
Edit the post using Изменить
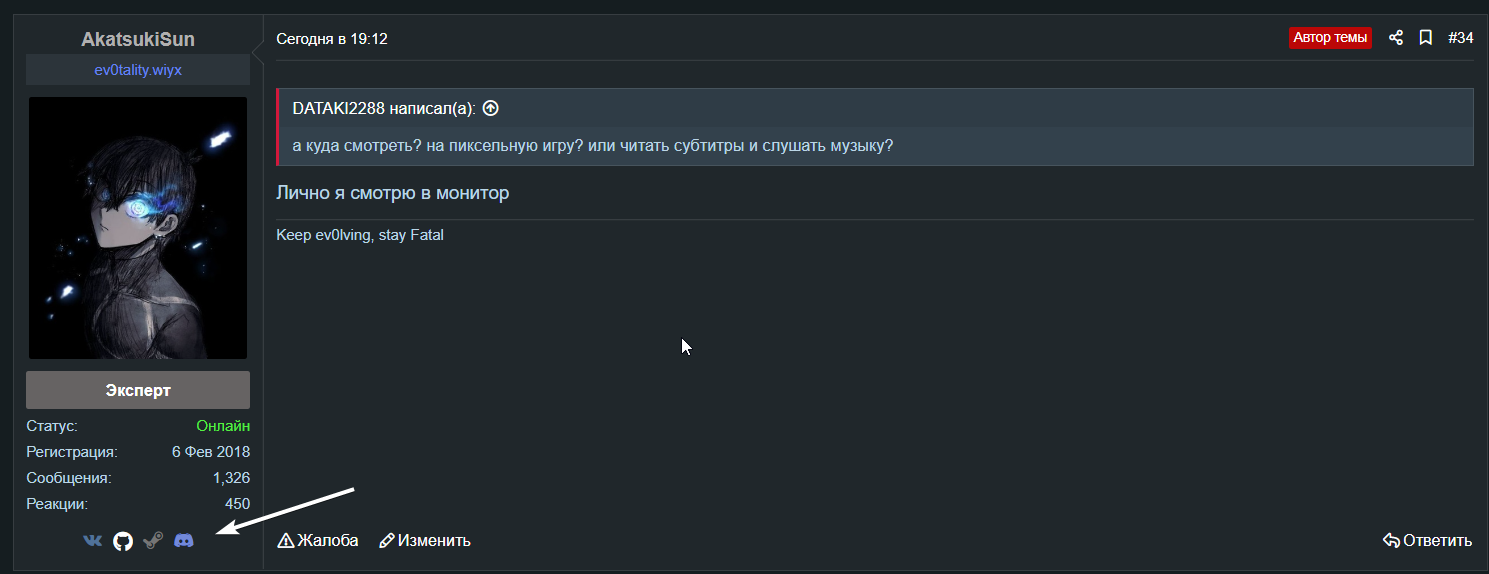click(434, 541)
